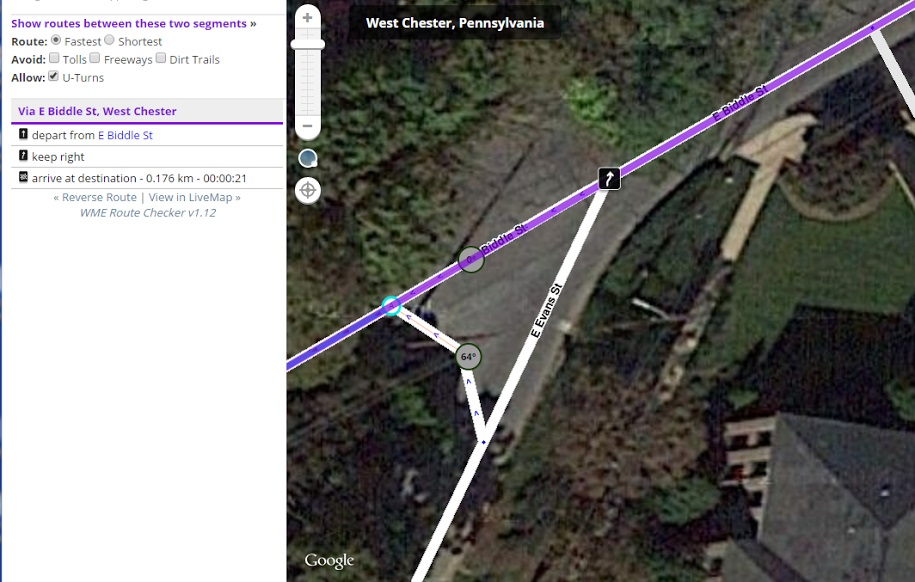Open the E Biddle St link in directions
Screen dimensions: 915x582
tap(125, 135)
